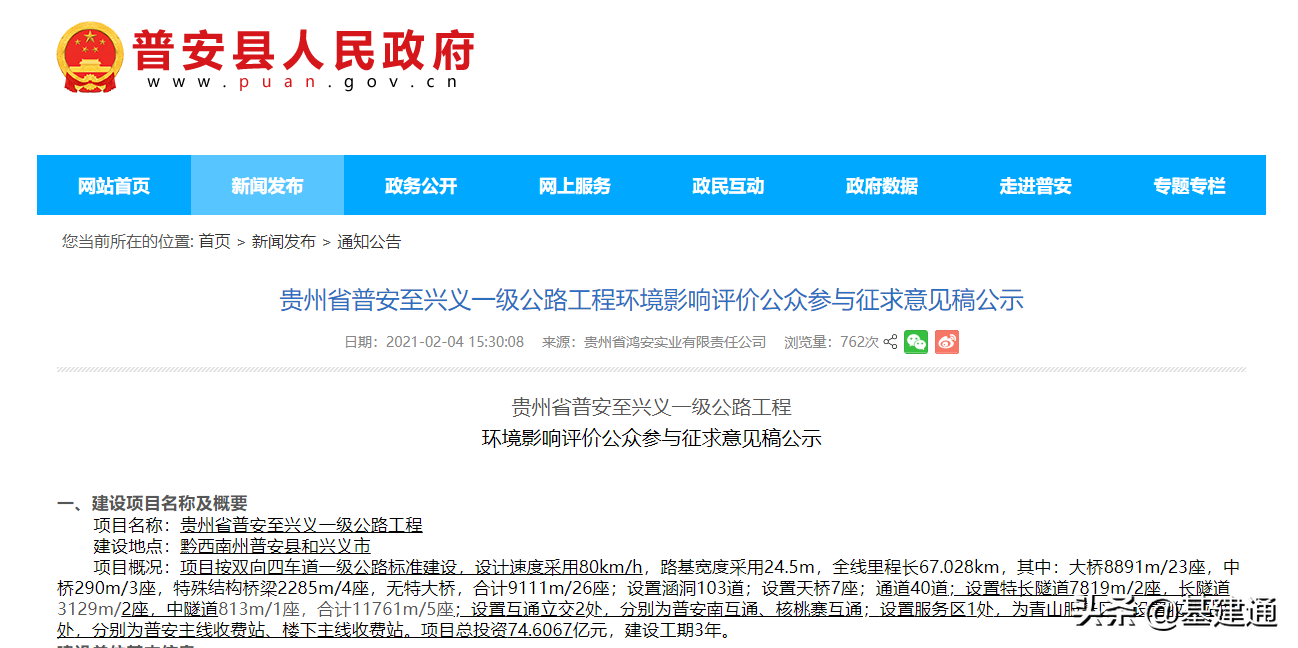1298x648 pixels.
Task: Open the 网站首页 menu item
Action: tap(114, 186)
